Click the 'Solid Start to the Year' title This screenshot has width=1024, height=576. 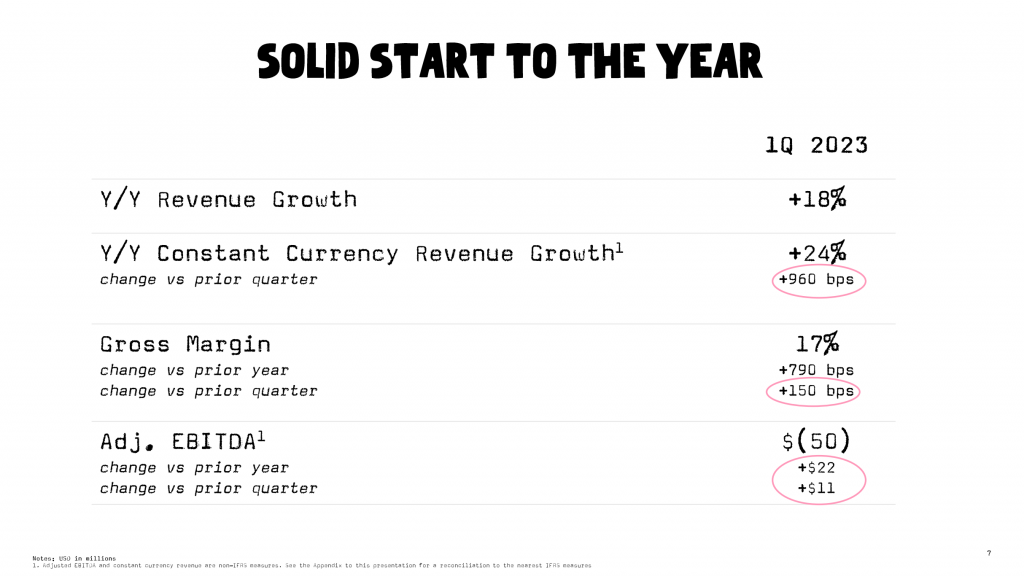[510, 62]
